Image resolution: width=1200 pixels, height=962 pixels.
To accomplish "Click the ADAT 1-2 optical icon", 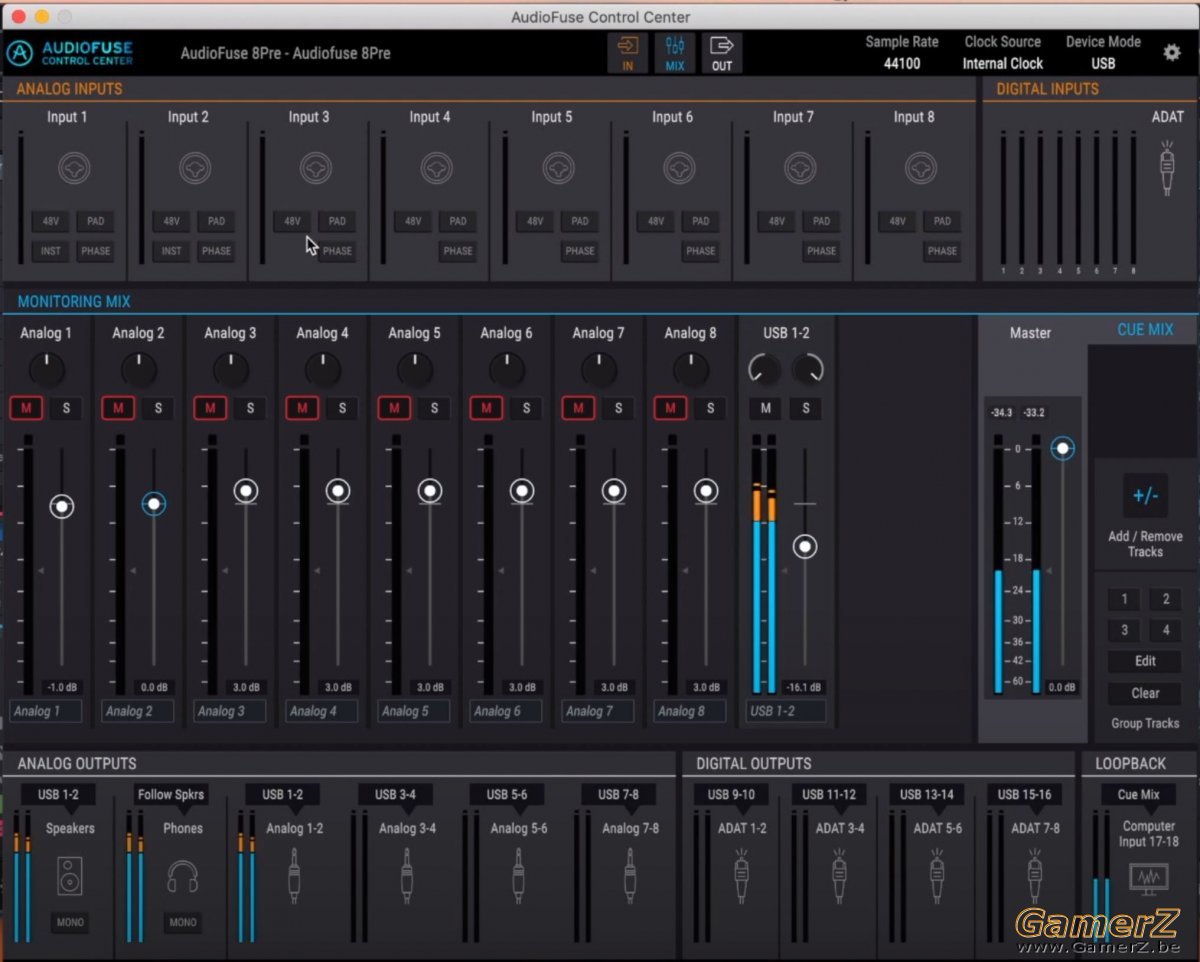I will (x=741, y=875).
